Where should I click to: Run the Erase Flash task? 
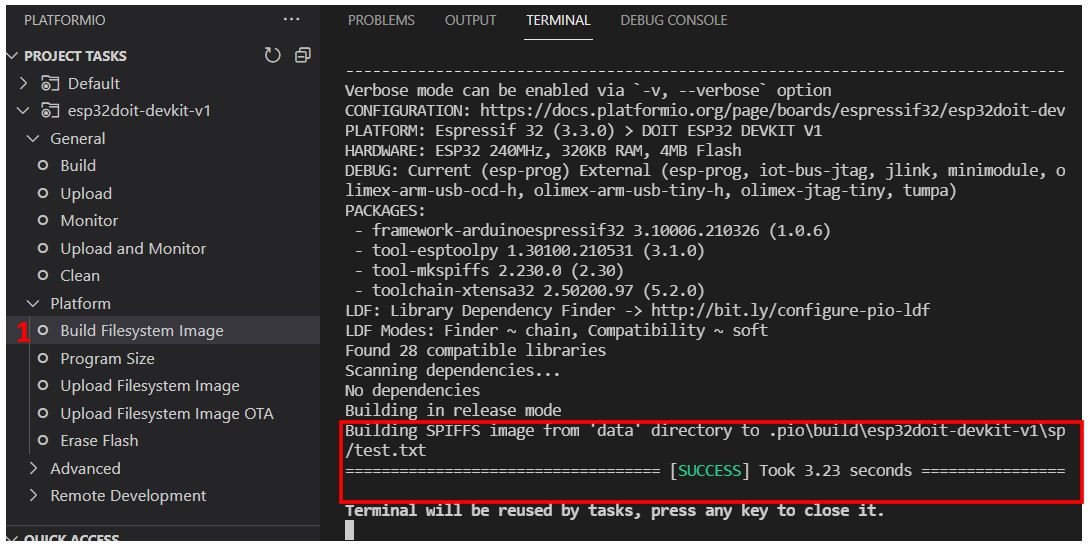point(99,440)
